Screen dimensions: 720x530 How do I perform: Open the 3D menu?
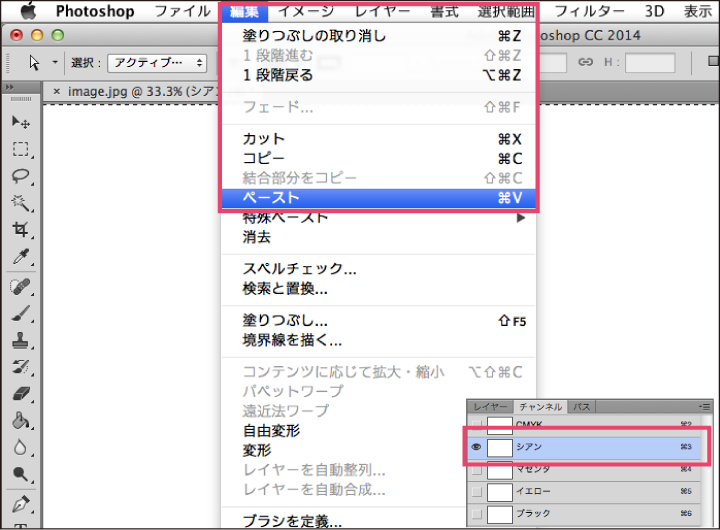point(654,11)
